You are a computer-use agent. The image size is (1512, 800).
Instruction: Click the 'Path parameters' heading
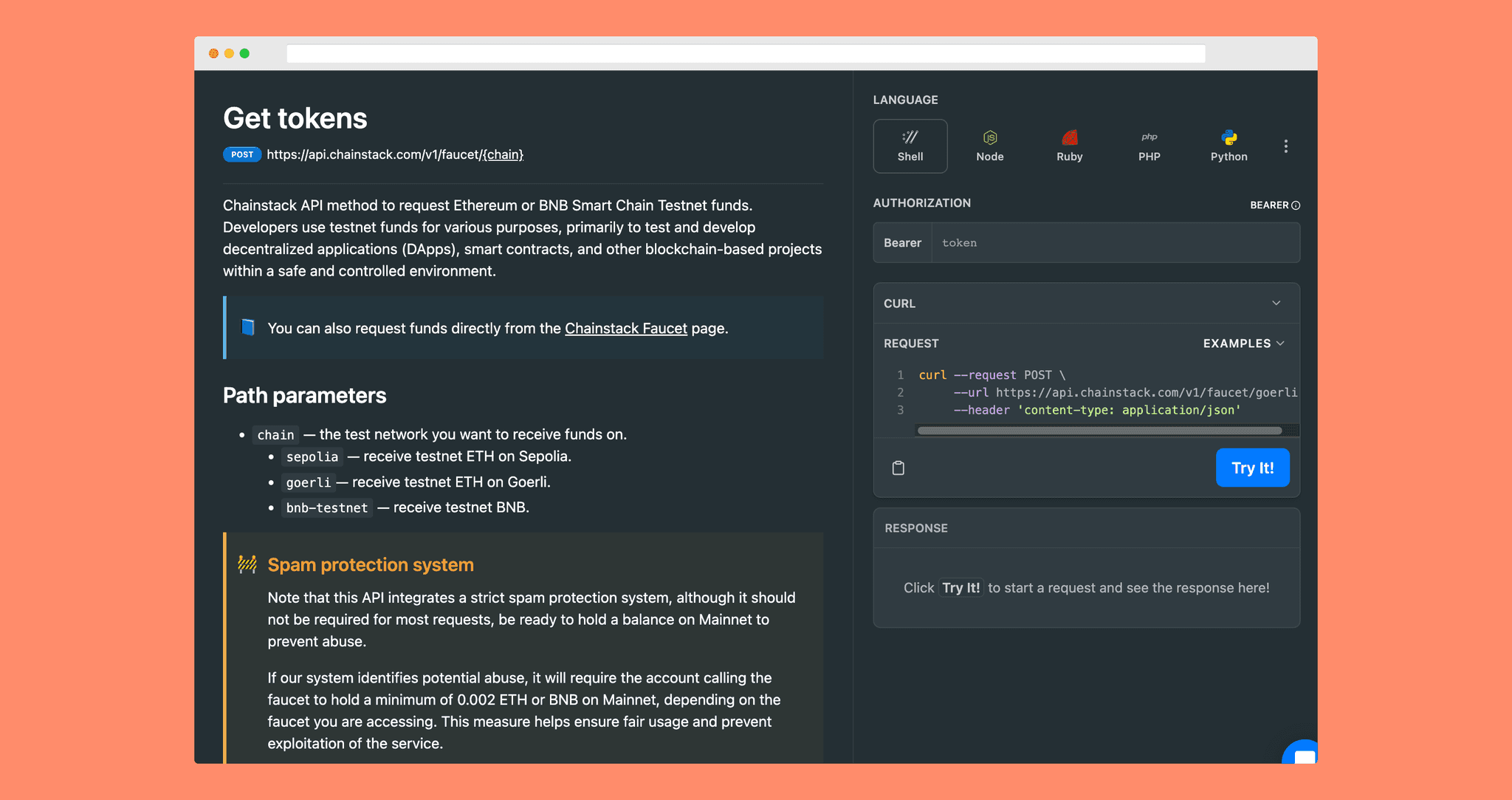click(x=304, y=395)
